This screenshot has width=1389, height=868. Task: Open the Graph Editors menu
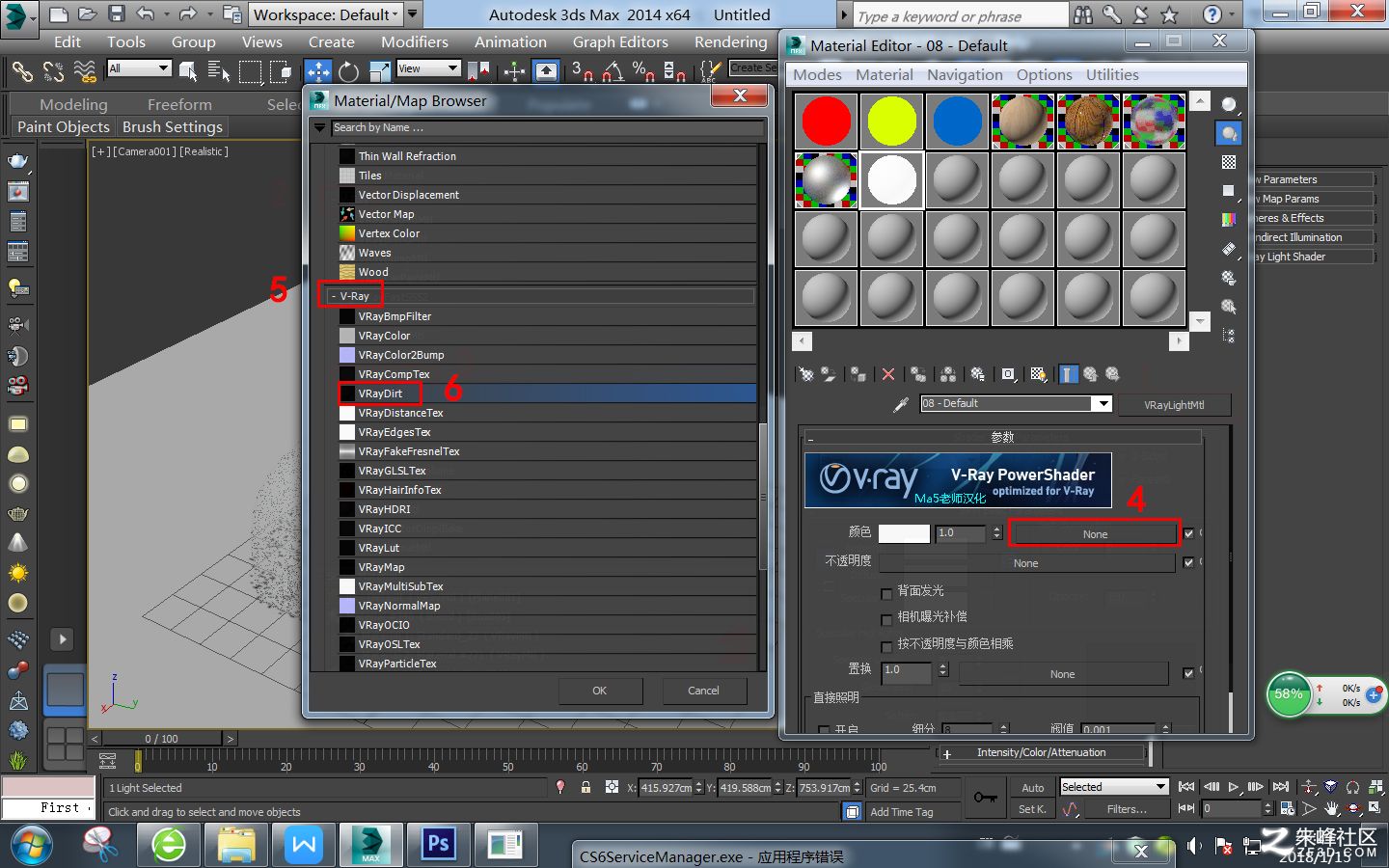(x=620, y=42)
